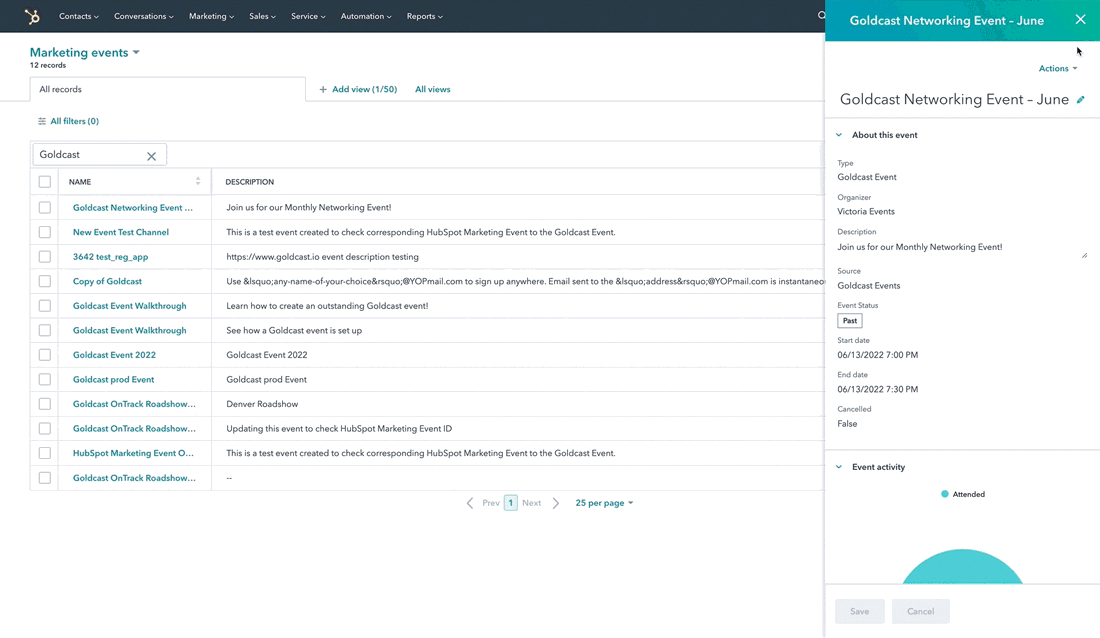Open the Marketing events object dropdown
This screenshot has width=1100, height=638.
coord(84,53)
